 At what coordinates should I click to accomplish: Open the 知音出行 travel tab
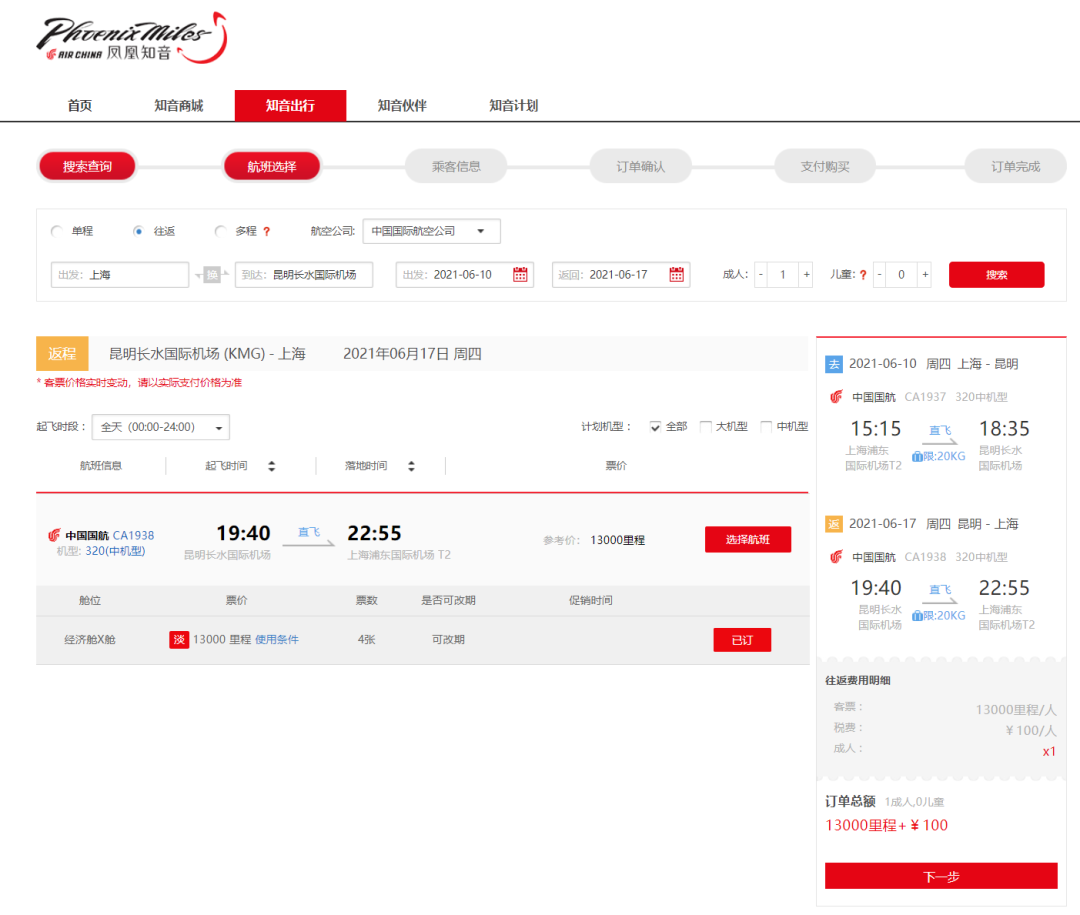pyautogui.click(x=291, y=106)
